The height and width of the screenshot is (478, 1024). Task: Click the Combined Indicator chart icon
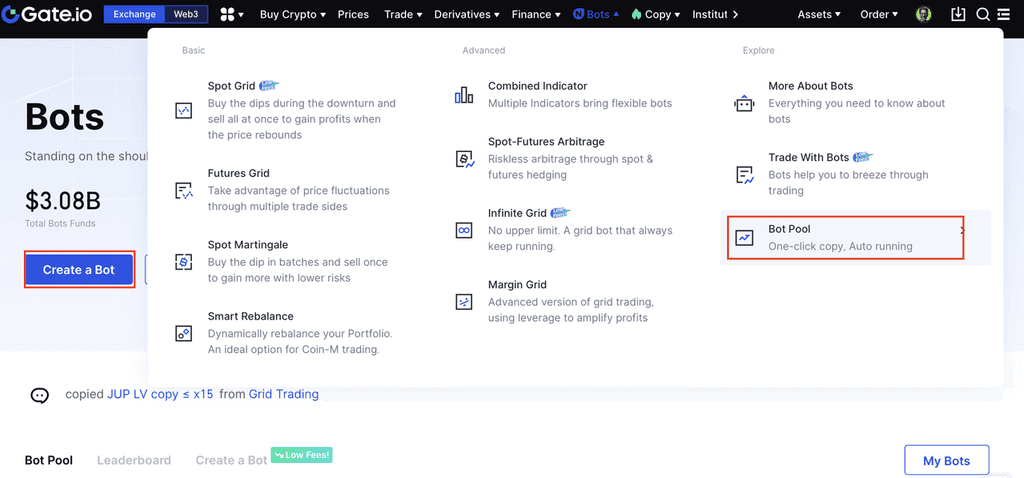464,95
